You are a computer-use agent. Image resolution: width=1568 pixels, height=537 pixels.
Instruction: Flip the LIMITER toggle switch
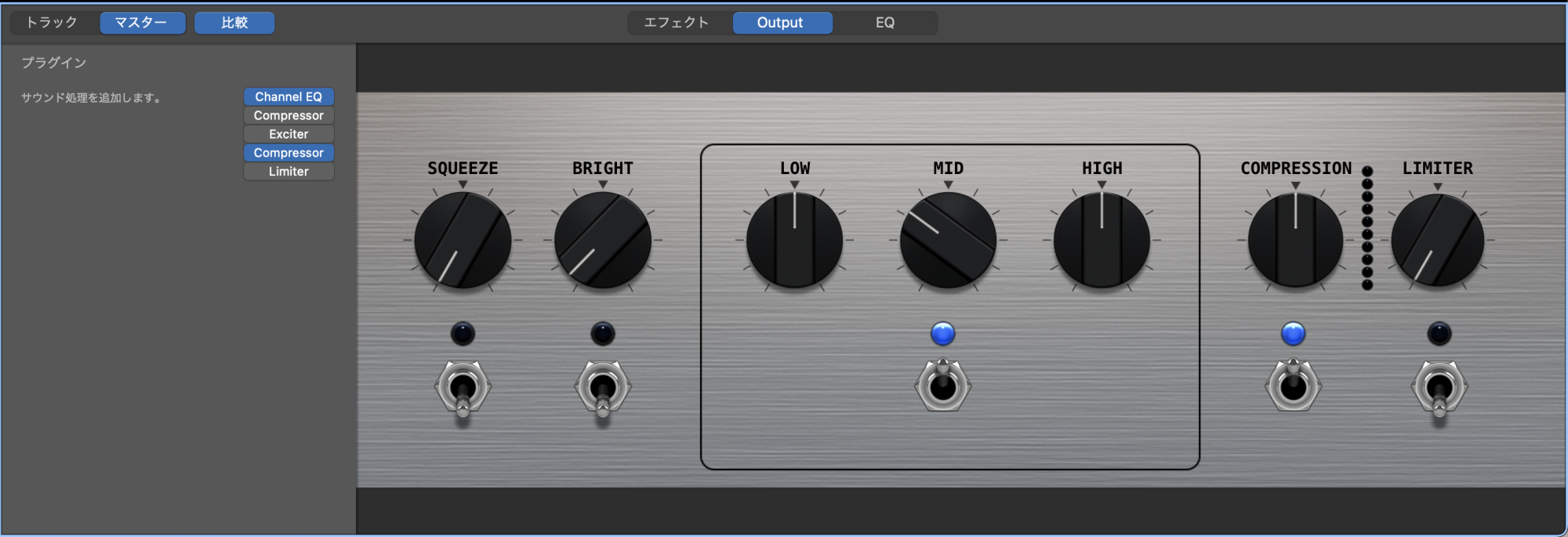coord(1439,389)
